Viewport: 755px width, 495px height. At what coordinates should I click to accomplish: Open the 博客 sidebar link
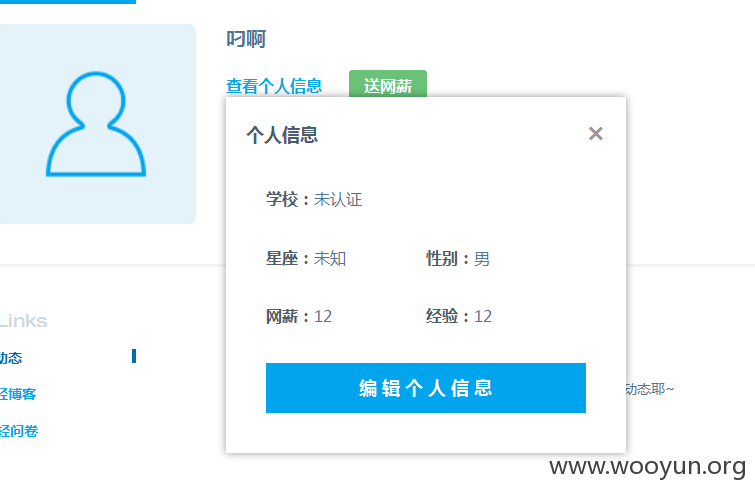point(18,394)
